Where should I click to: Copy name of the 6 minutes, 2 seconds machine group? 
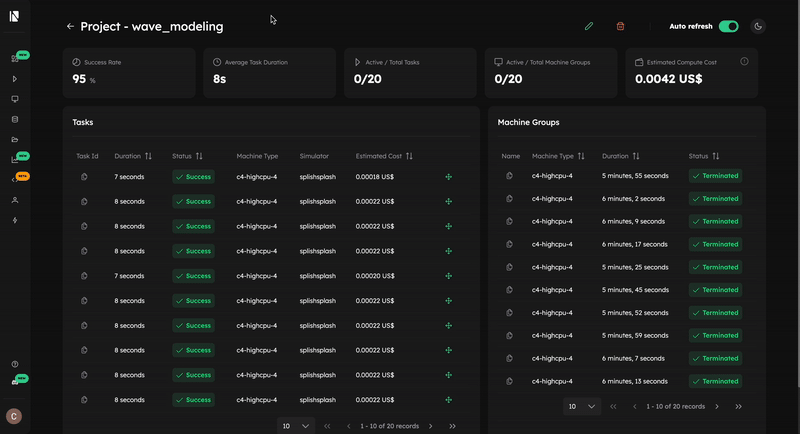[509, 198]
